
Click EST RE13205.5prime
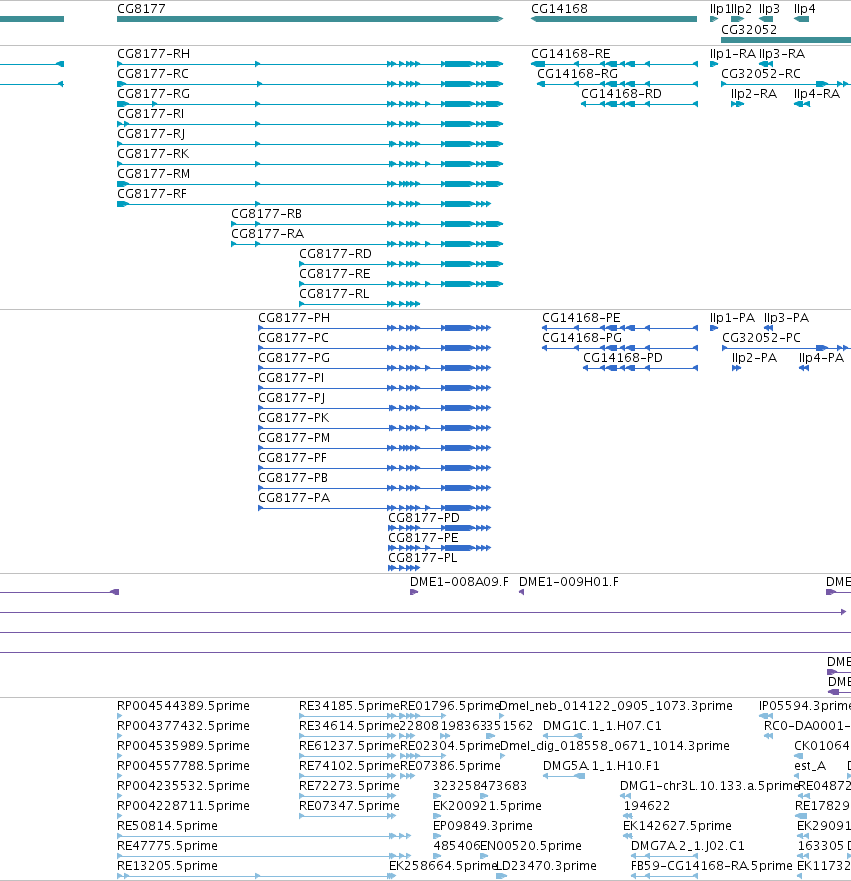tap(167, 866)
